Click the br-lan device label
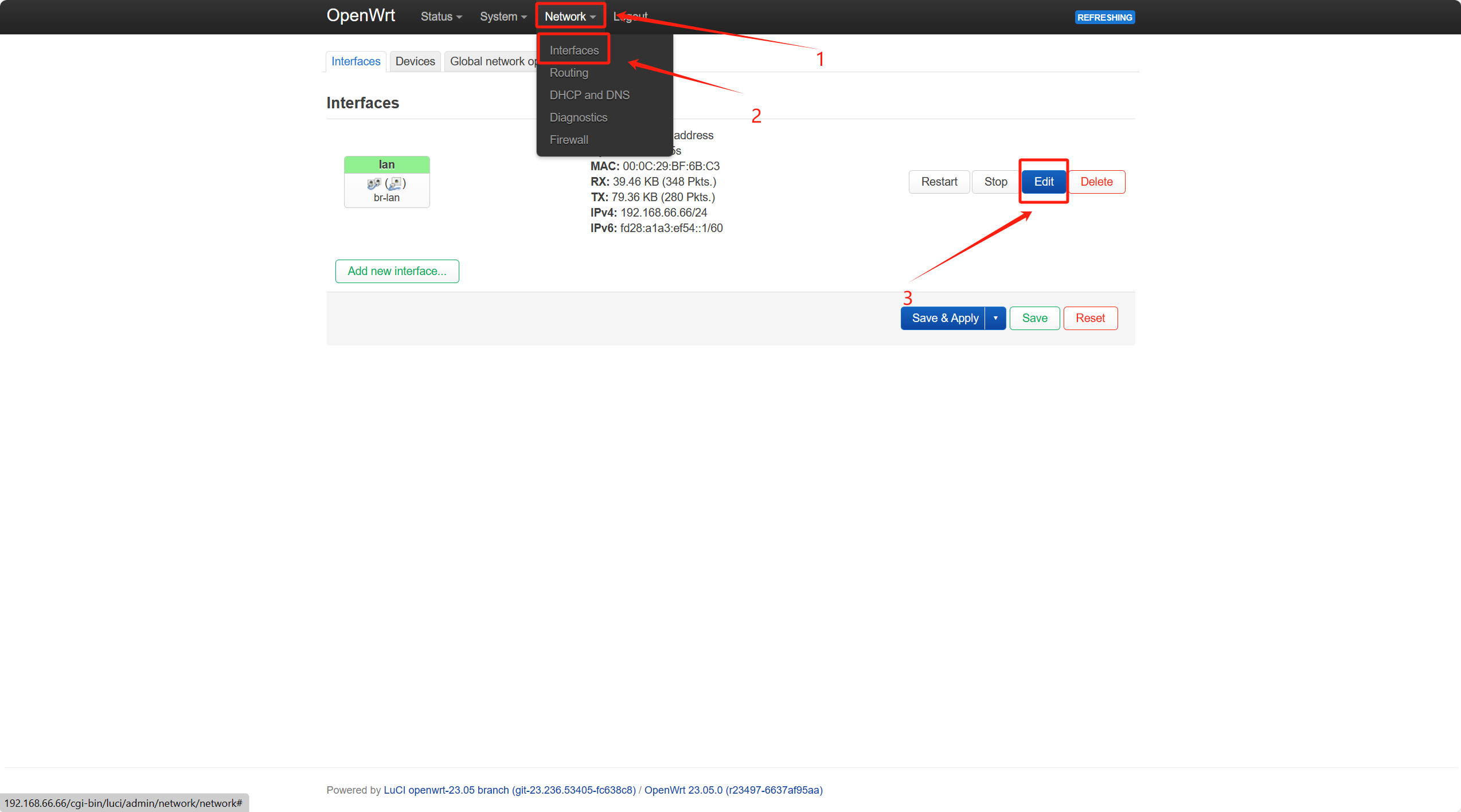Image resolution: width=1461 pixels, height=812 pixels. pos(386,198)
